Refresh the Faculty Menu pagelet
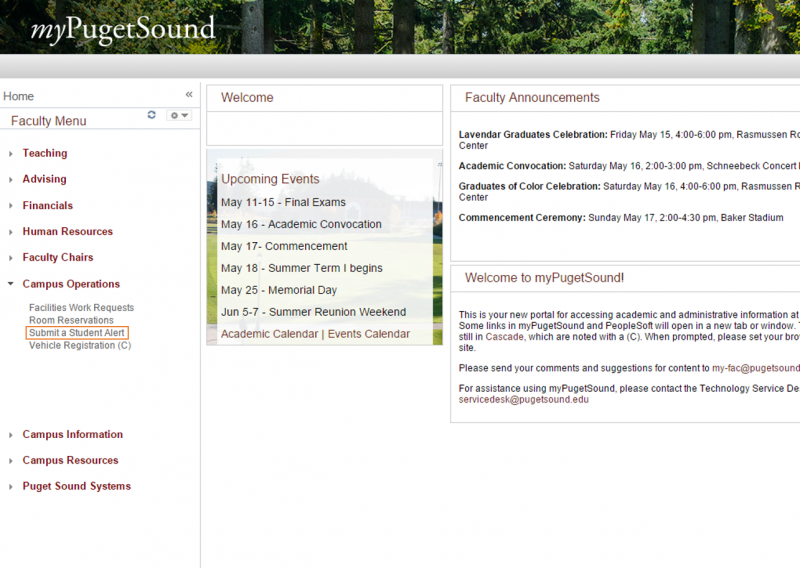The image size is (800, 568). tap(152, 115)
